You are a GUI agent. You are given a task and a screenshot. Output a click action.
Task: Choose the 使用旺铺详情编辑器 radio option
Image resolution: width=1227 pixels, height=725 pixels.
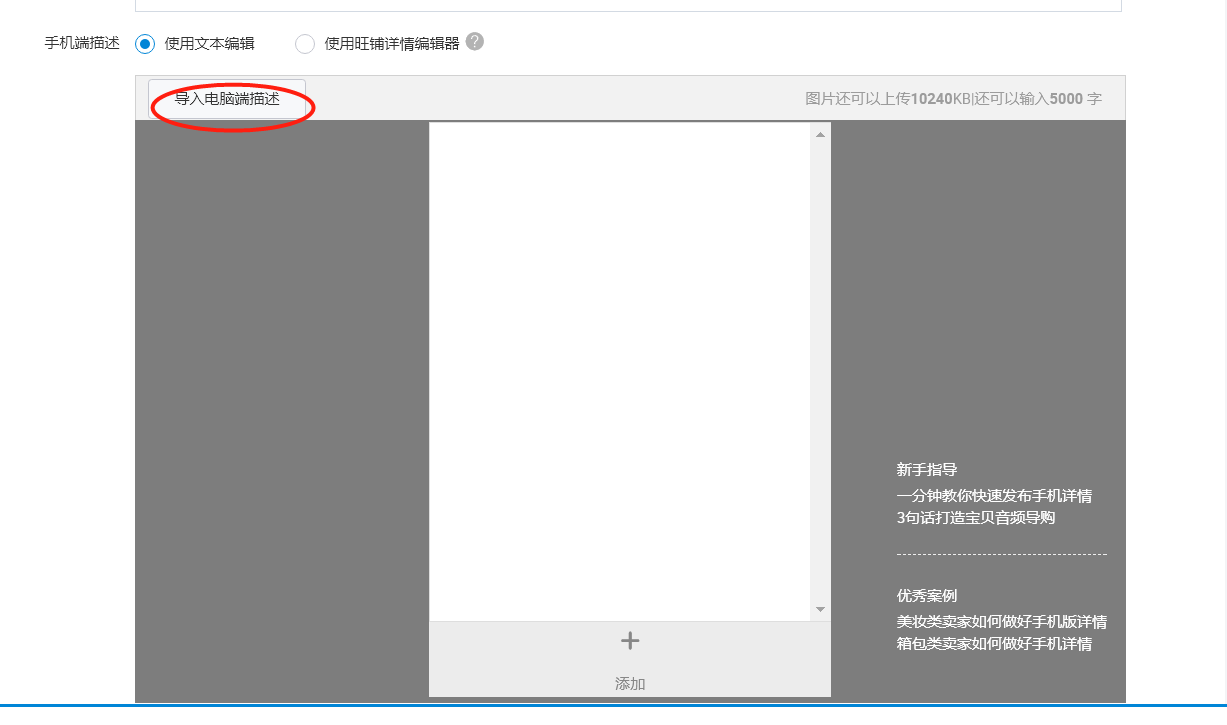(x=305, y=44)
